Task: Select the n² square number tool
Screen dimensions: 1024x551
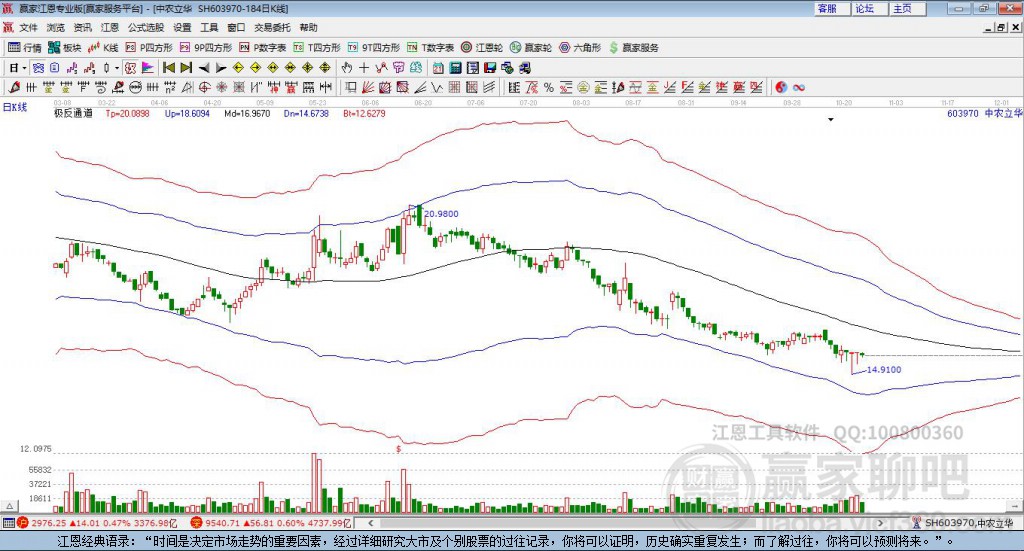Action: pos(170,87)
